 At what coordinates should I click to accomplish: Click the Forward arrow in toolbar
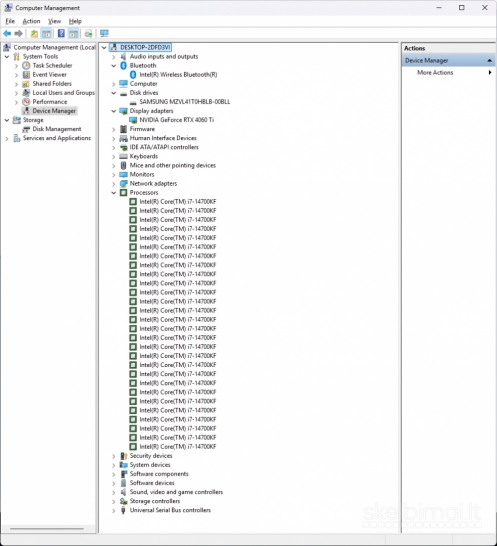(18, 33)
